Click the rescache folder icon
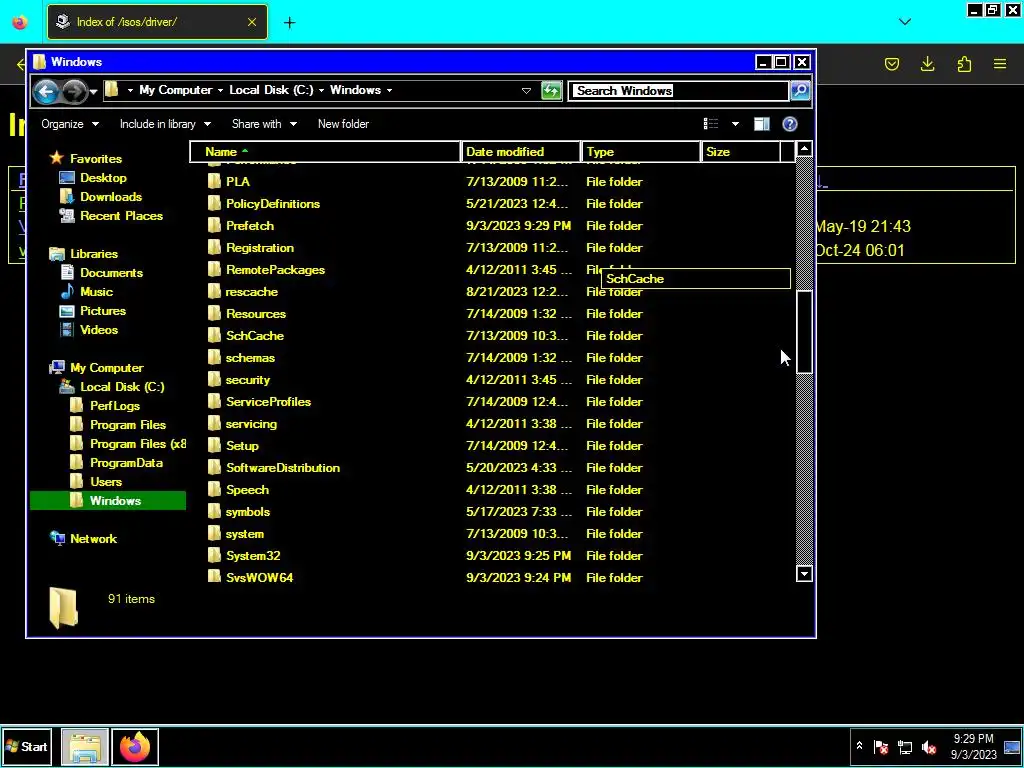This screenshot has height=768, width=1024. point(214,292)
